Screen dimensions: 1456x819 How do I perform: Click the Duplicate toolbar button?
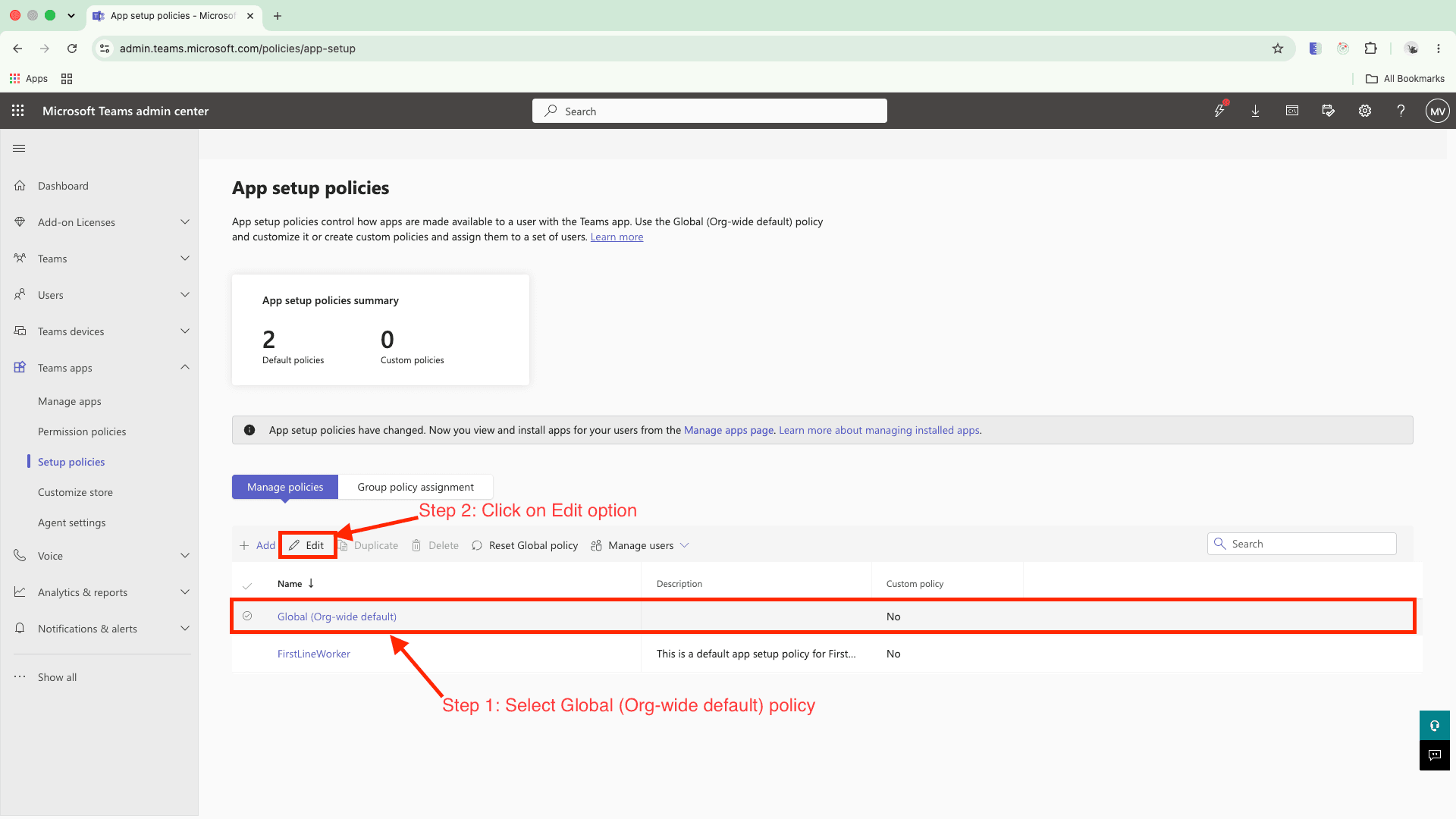coord(369,545)
